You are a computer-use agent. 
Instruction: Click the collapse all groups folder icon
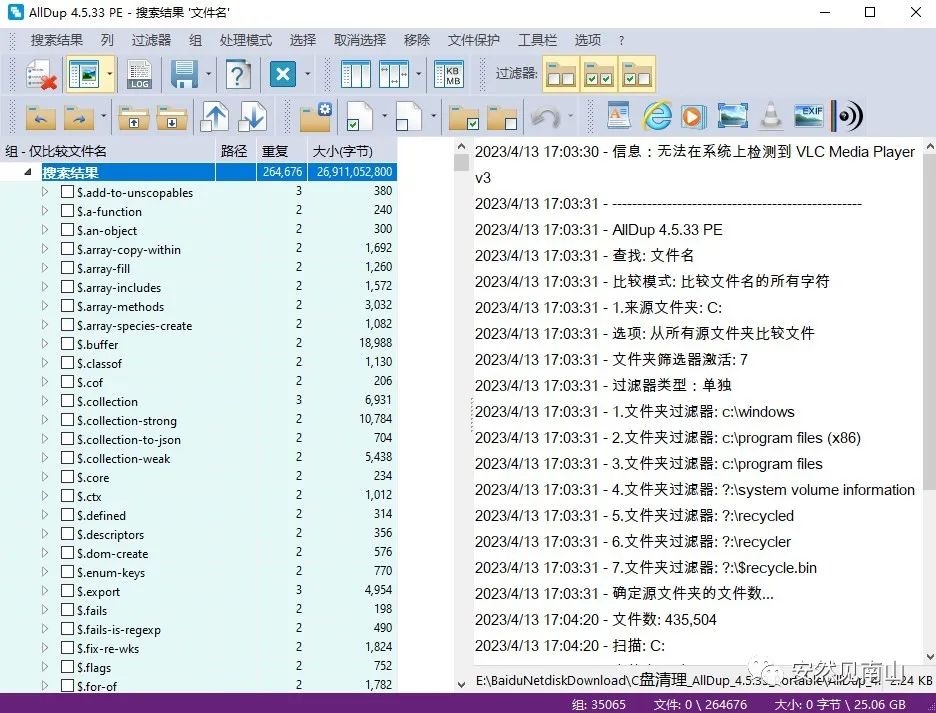pos(134,117)
